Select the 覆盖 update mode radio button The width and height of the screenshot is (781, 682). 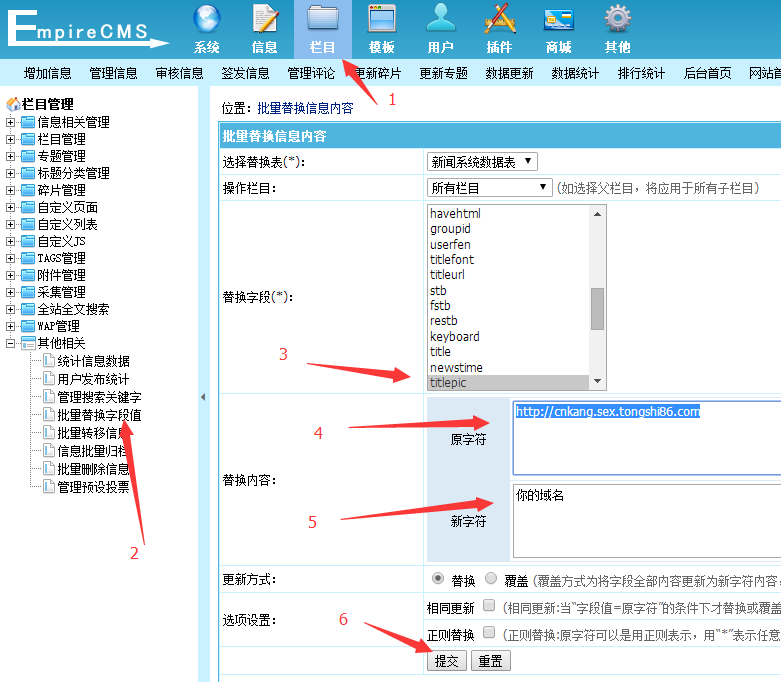(491, 578)
